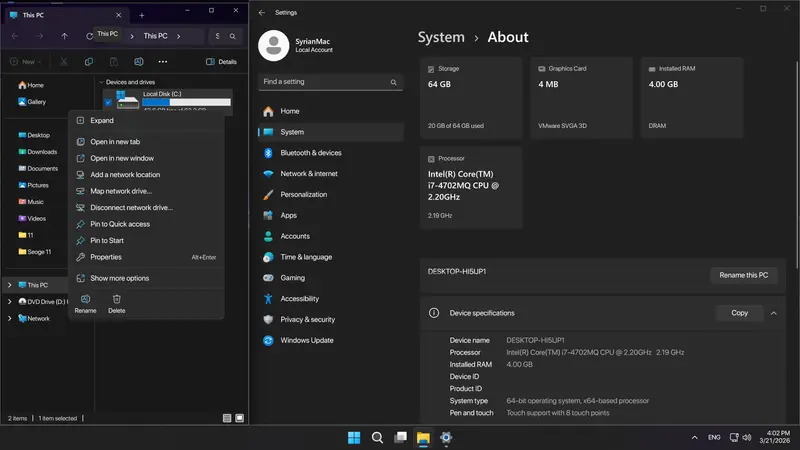Click the Storage 64 GB card

(x=471, y=97)
